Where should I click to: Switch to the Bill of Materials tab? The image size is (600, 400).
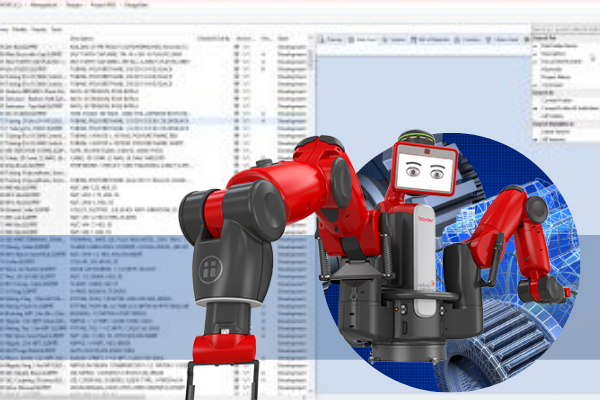[x=429, y=39]
